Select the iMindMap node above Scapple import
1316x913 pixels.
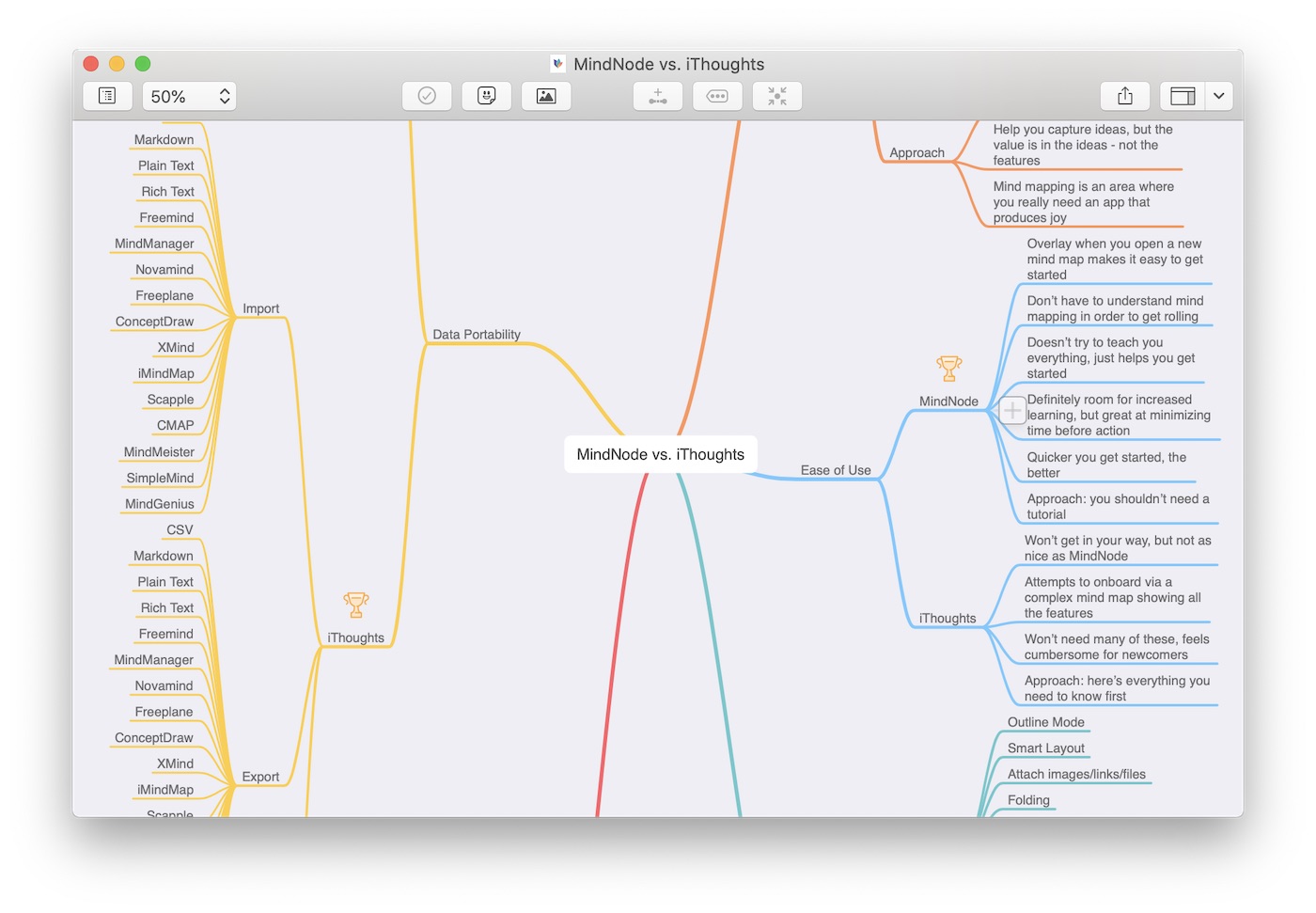(x=165, y=373)
